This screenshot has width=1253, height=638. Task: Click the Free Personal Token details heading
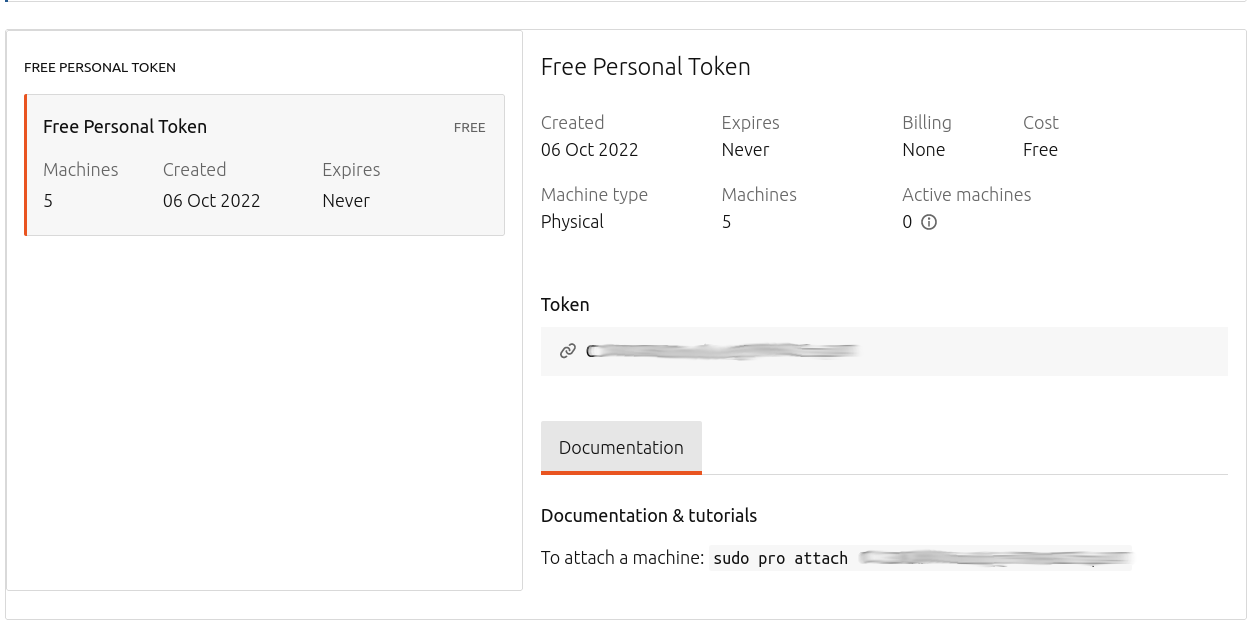[x=645, y=67]
